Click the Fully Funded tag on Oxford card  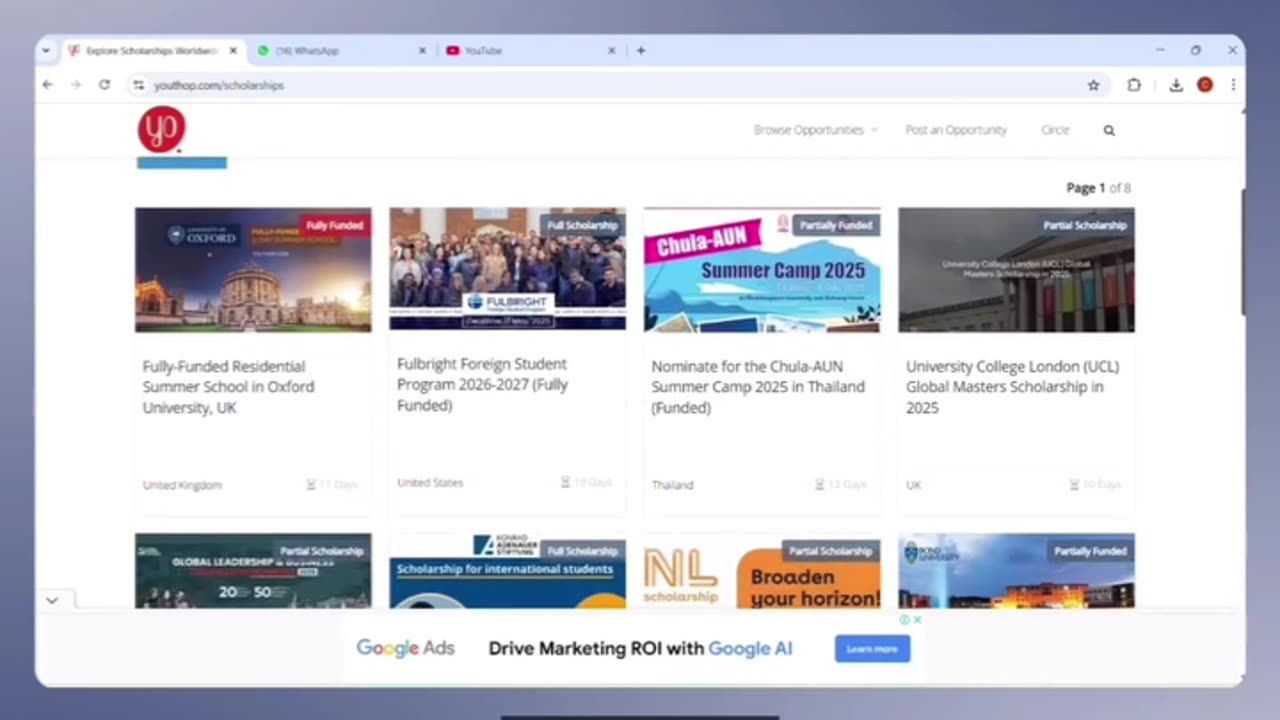tap(335, 226)
